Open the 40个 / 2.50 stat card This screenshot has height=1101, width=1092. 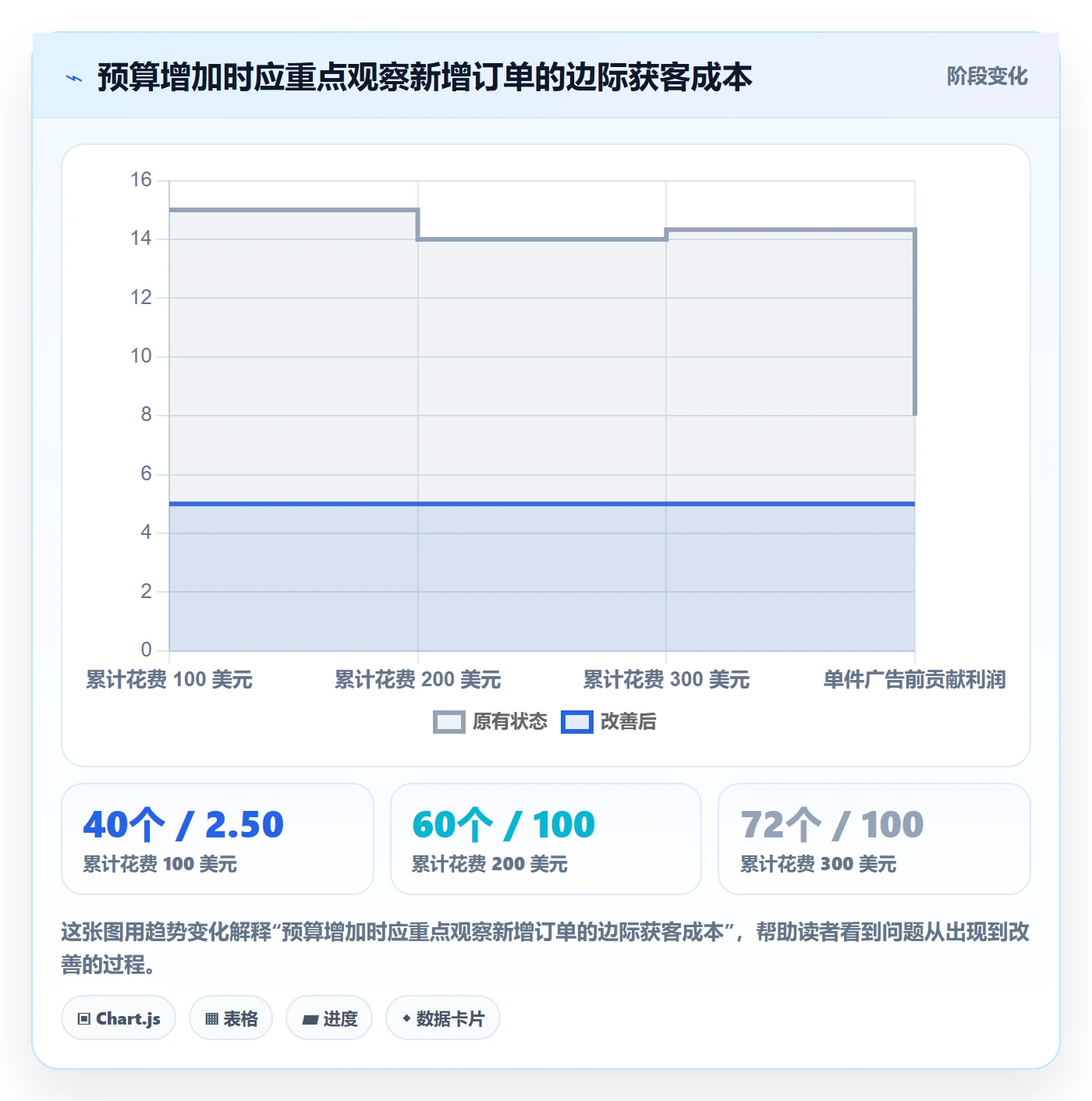218,839
